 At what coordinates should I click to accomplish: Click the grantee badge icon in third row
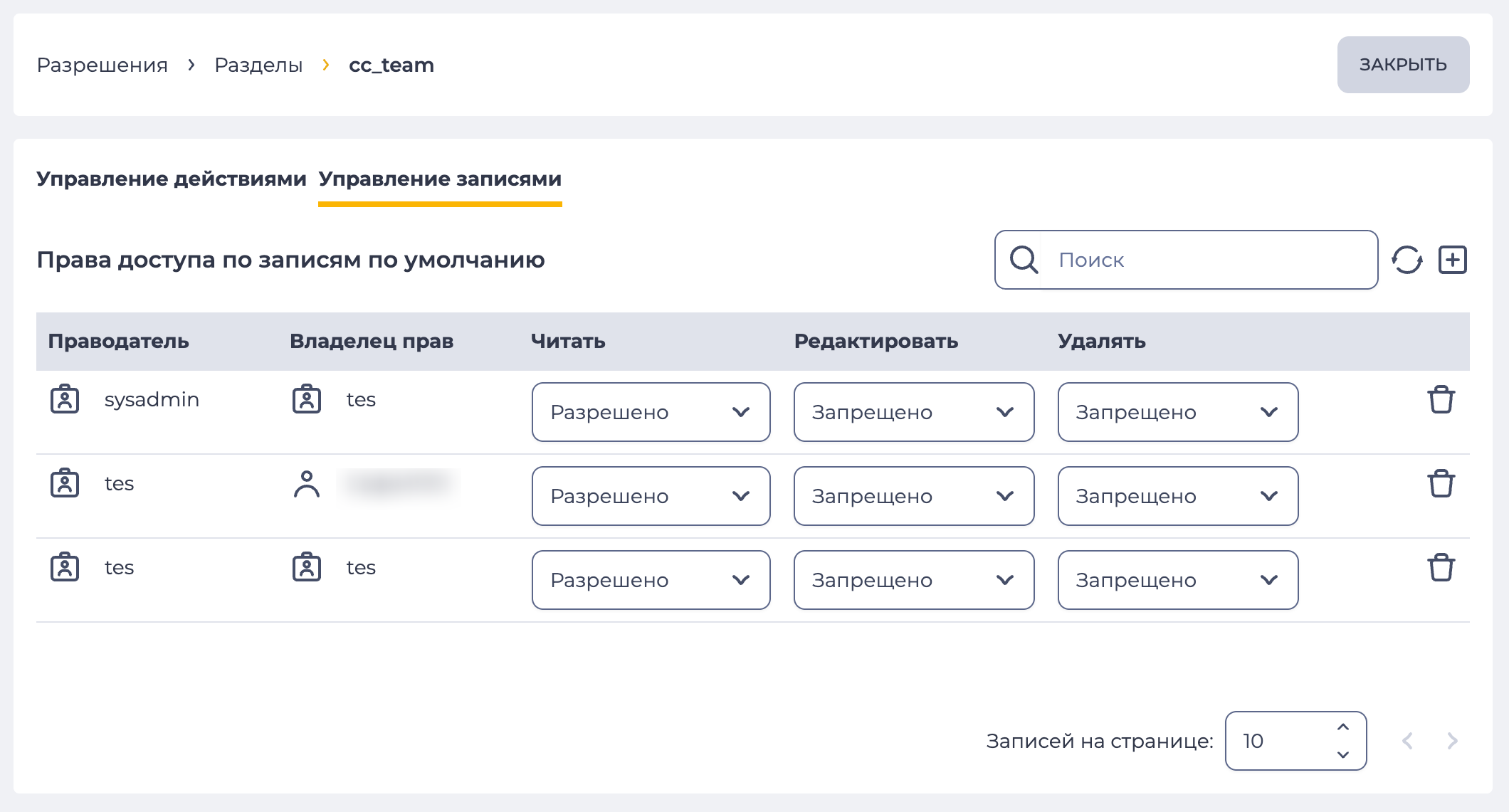65,567
